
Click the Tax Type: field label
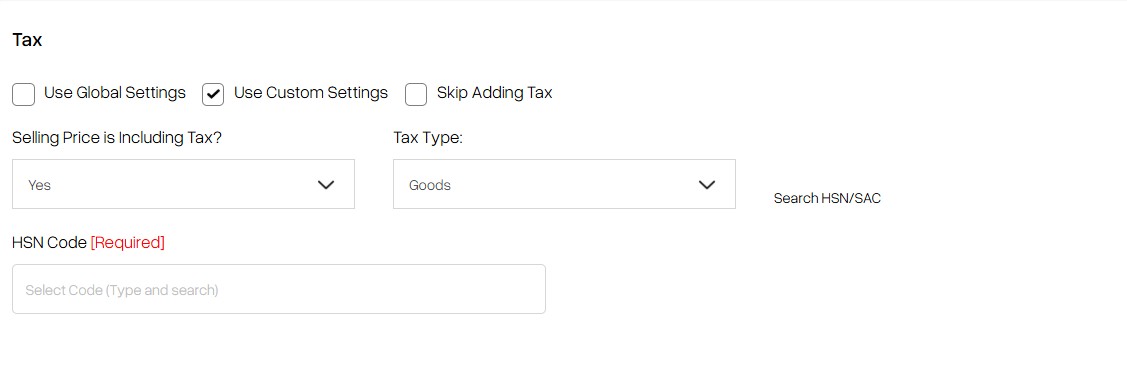coord(428,138)
